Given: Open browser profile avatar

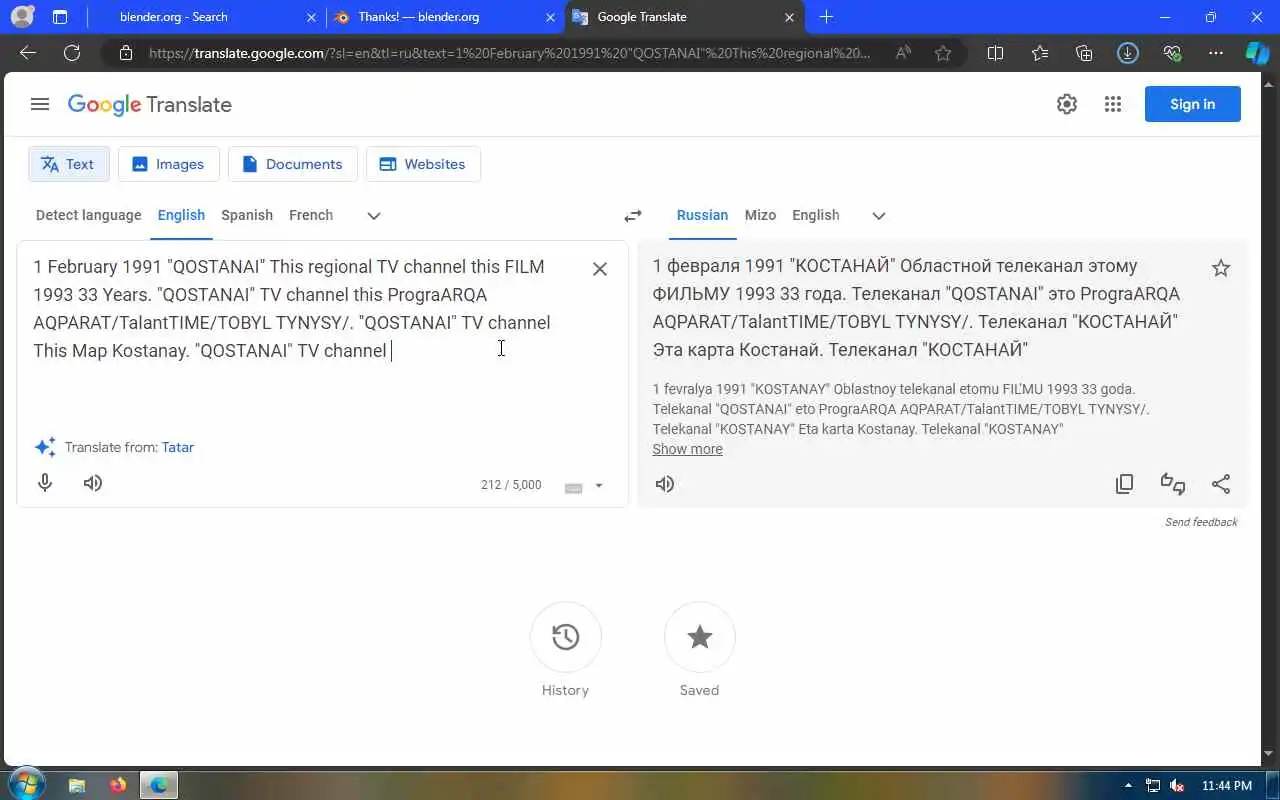Looking at the screenshot, I should point(22,17).
